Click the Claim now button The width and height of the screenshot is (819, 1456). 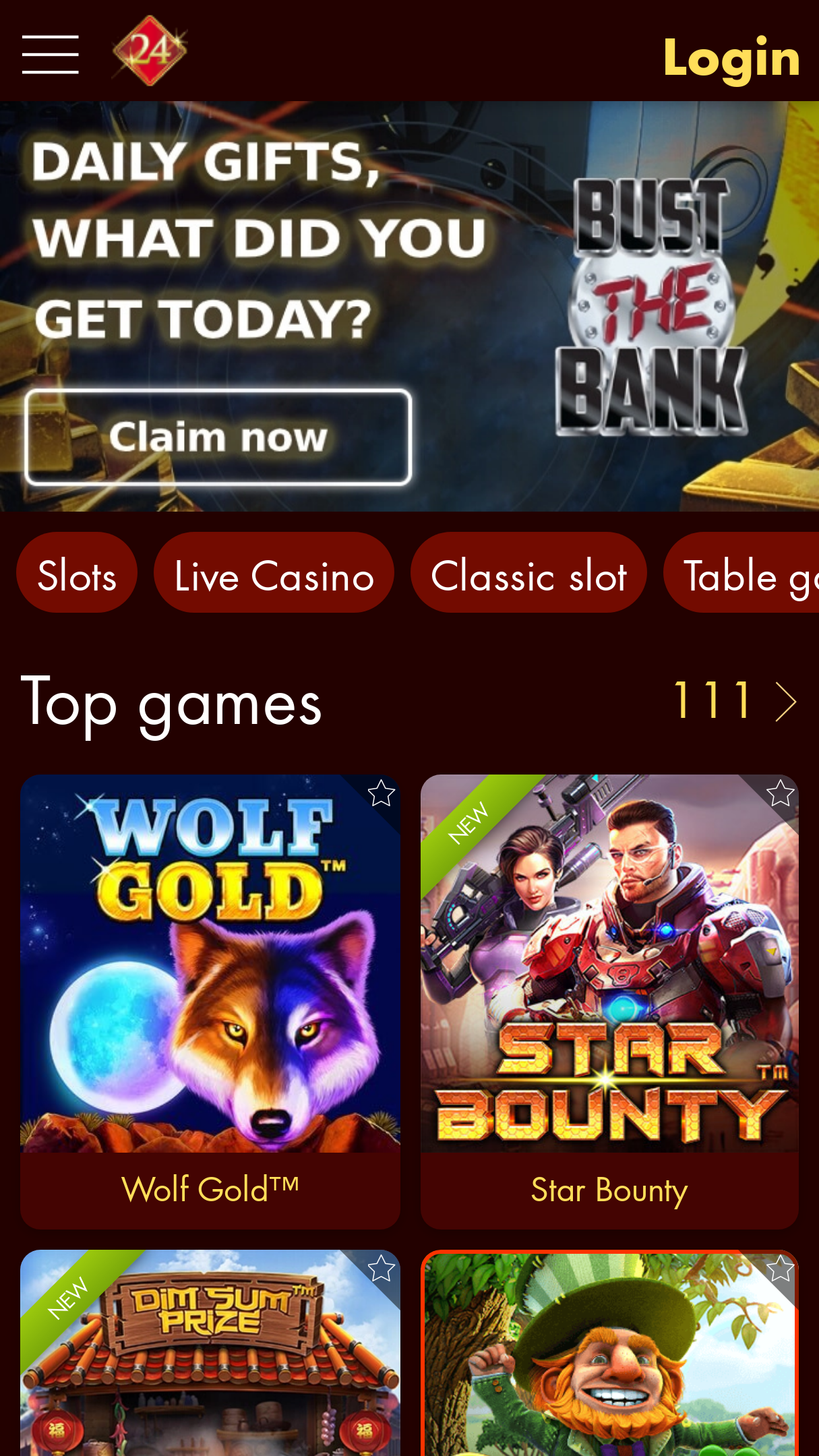point(218,437)
